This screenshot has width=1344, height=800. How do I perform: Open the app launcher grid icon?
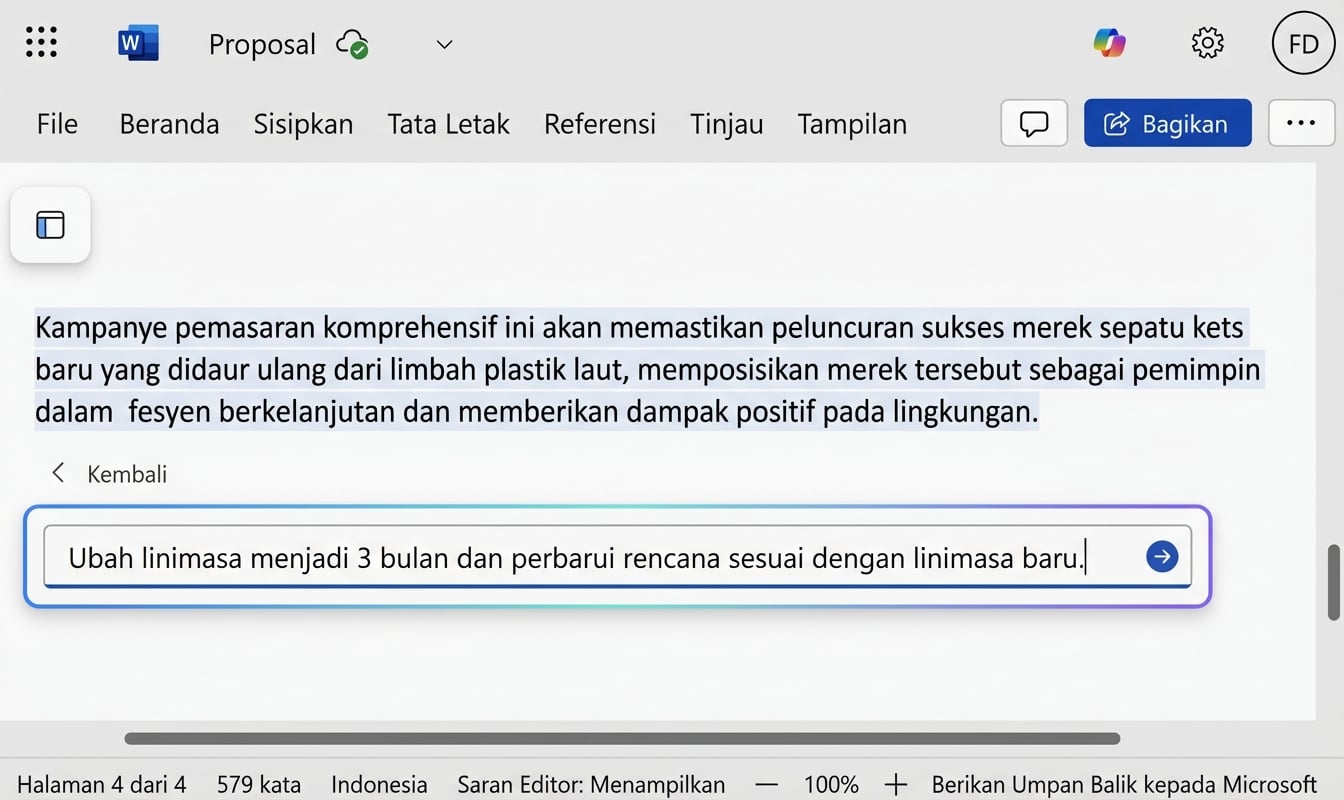coord(41,42)
